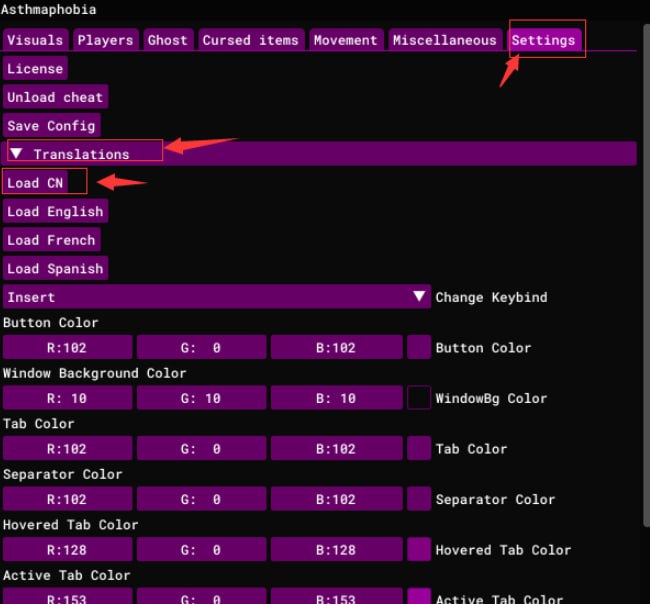Click the License button
This screenshot has width=650, height=604.
pos(35,69)
